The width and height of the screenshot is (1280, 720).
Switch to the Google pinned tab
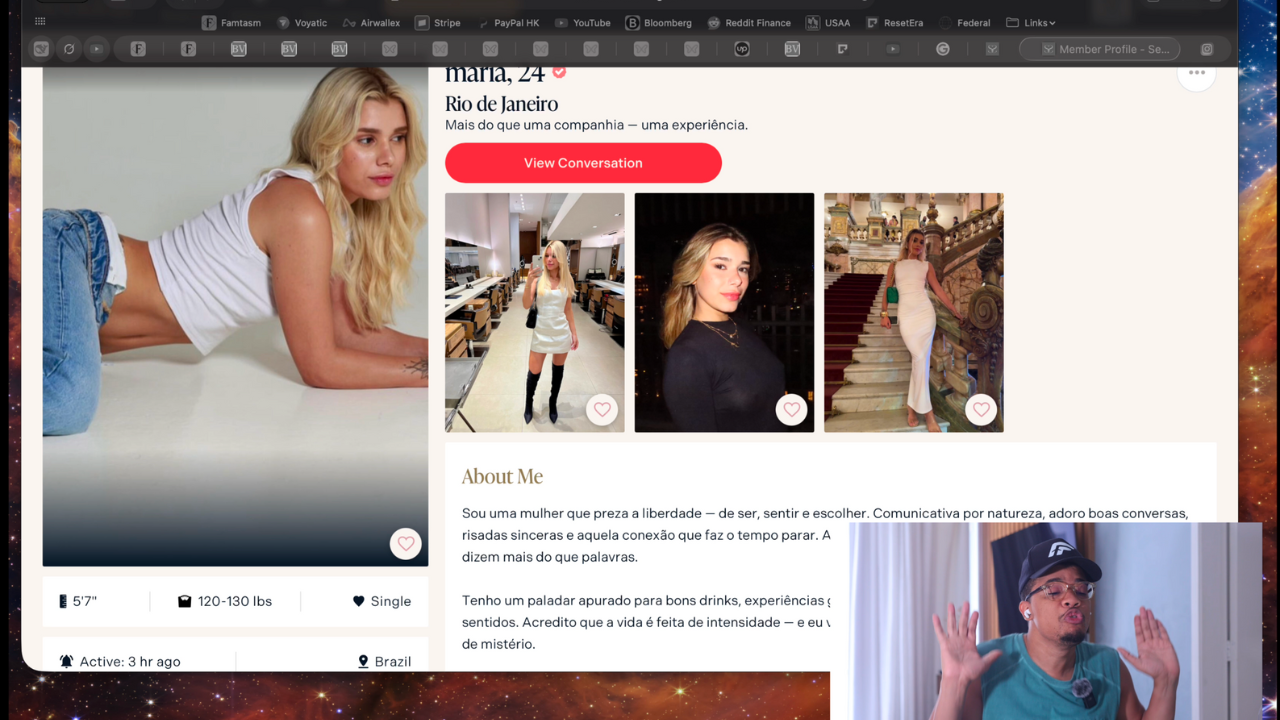click(942, 49)
